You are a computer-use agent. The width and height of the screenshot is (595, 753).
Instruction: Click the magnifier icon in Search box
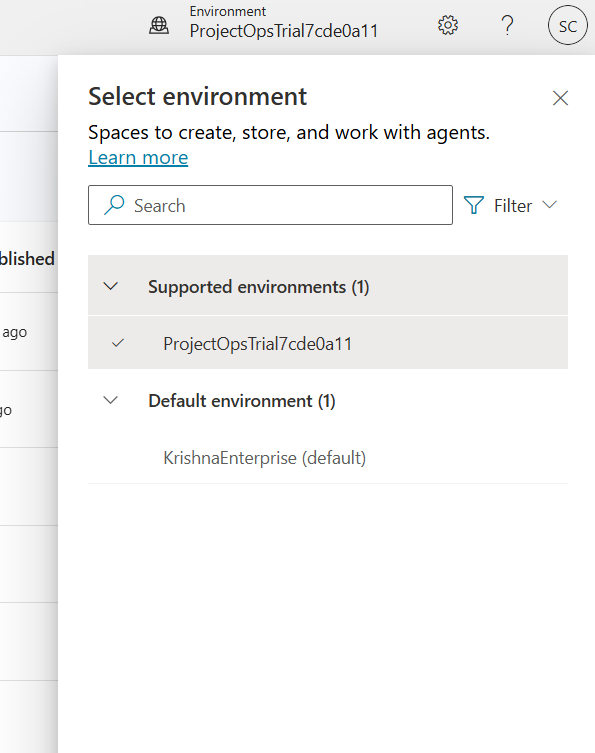click(x=114, y=205)
